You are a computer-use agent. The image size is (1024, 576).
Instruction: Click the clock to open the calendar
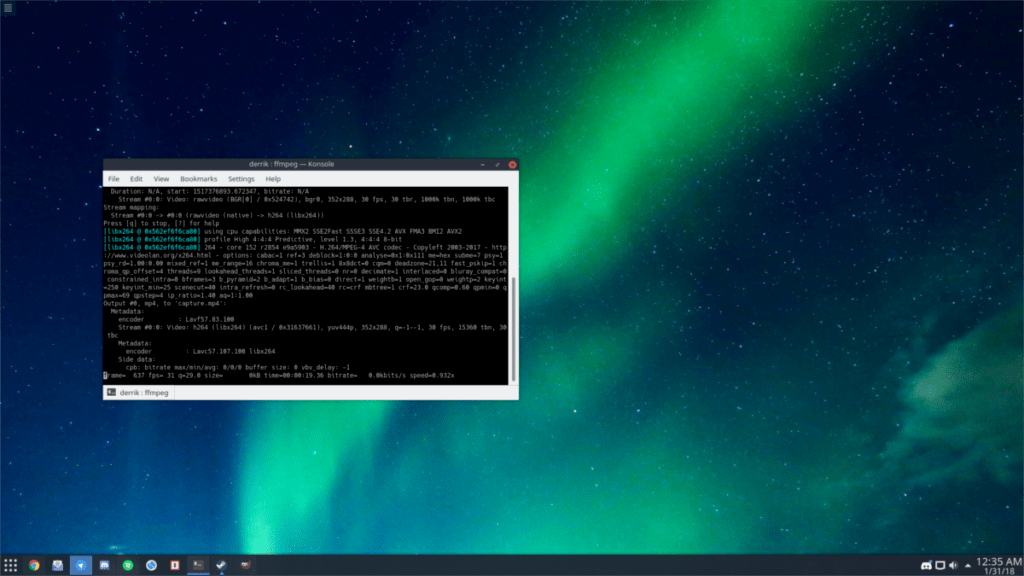1000,563
